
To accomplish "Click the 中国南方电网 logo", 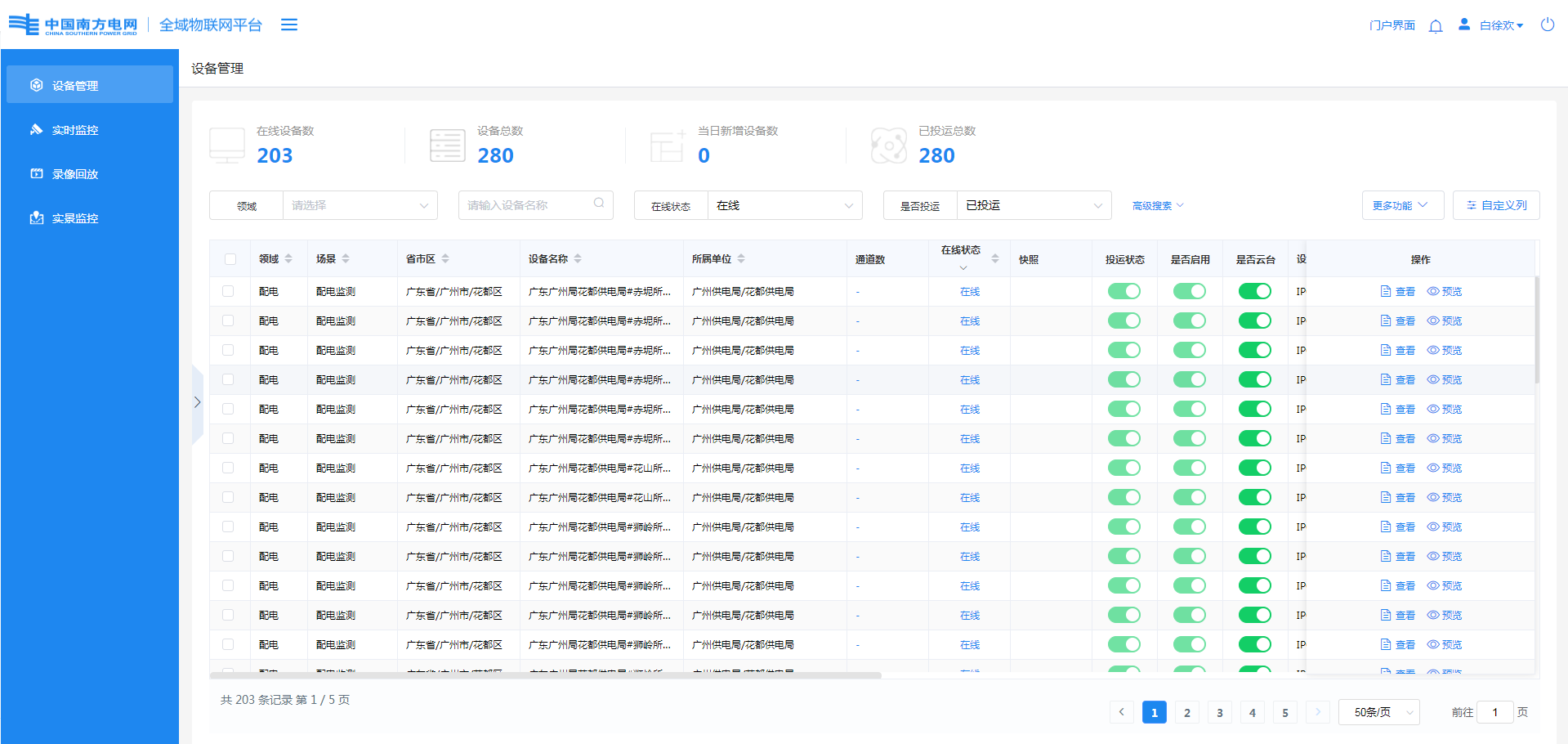I will pyautogui.click(x=73, y=25).
